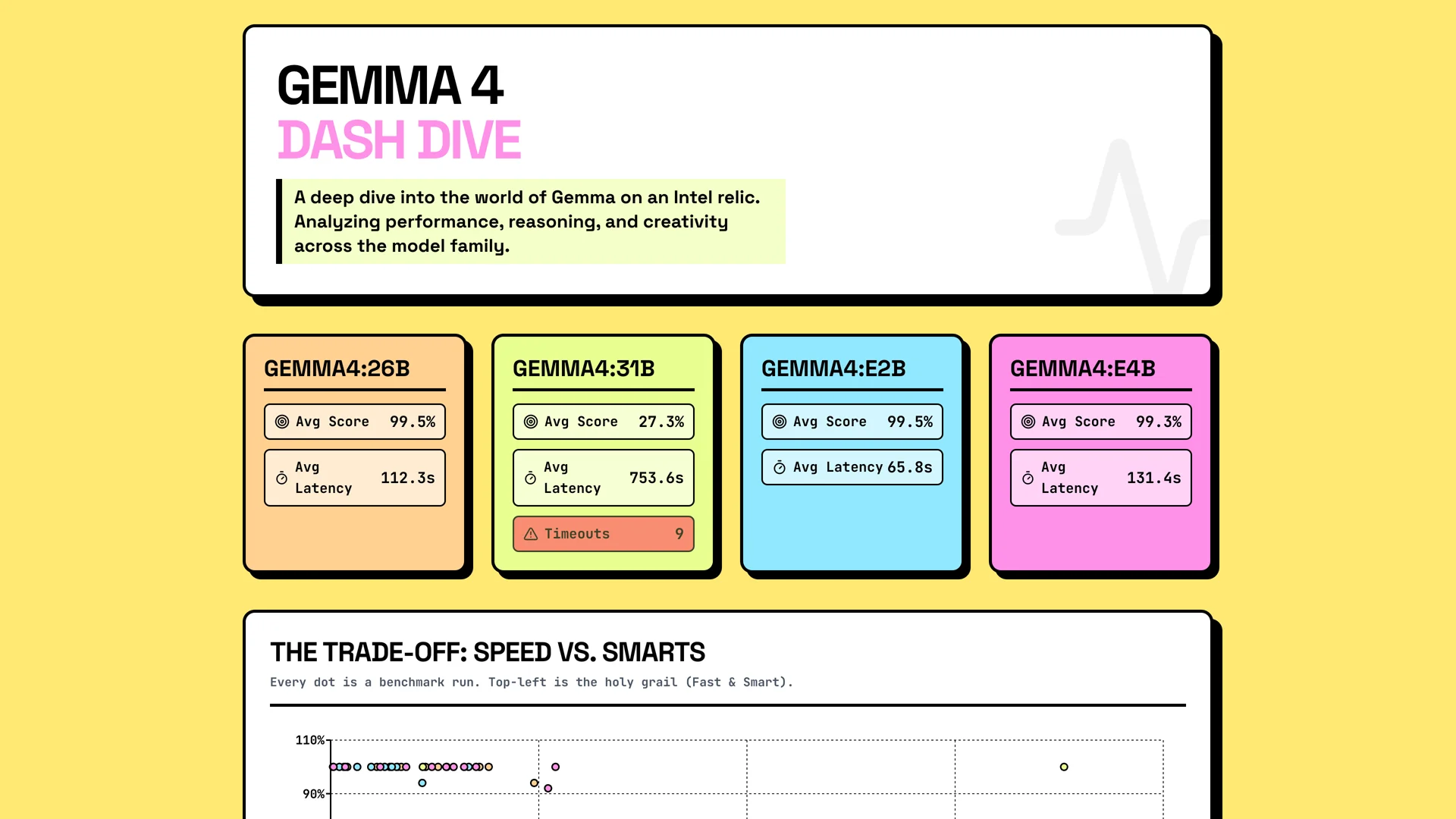
Task: Click the 90% axis label
Action: coord(313,794)
